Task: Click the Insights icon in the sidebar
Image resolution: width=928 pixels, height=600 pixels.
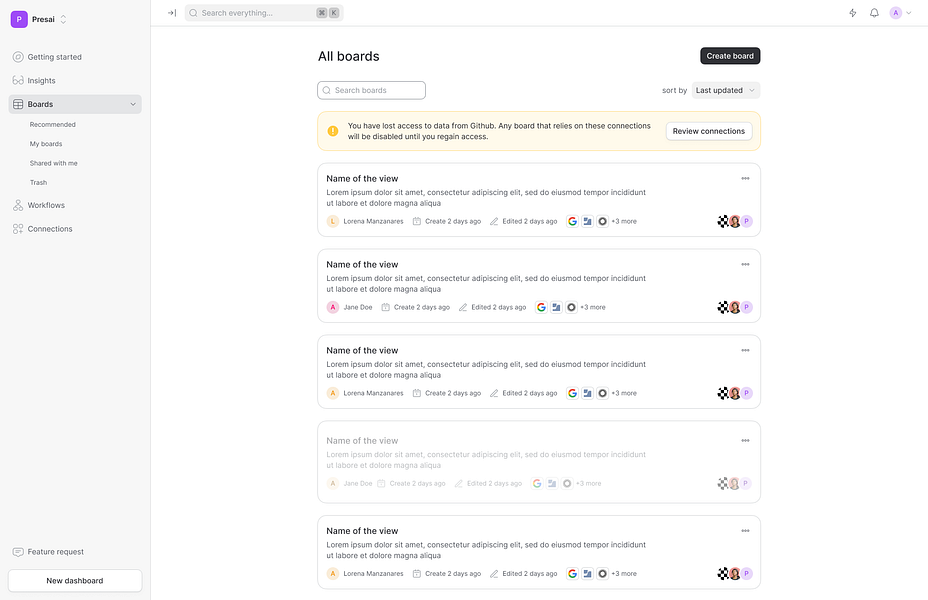Action: pos(16,80)
